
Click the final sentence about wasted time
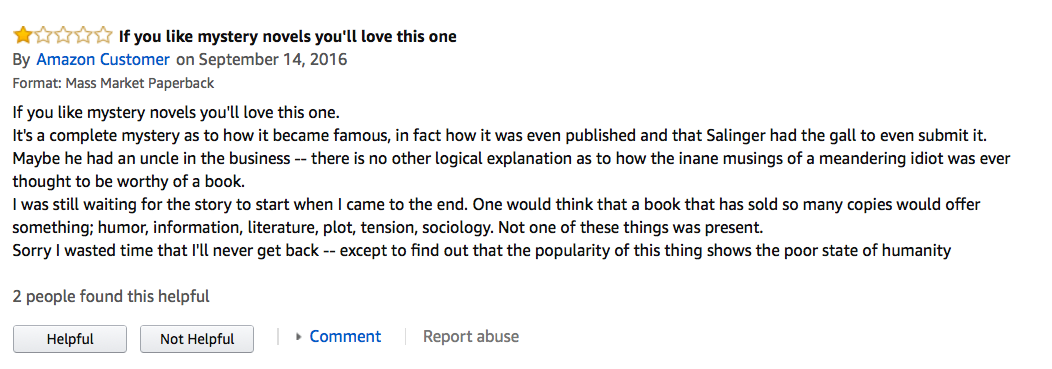pyautogui.click(x=482, y=251)
